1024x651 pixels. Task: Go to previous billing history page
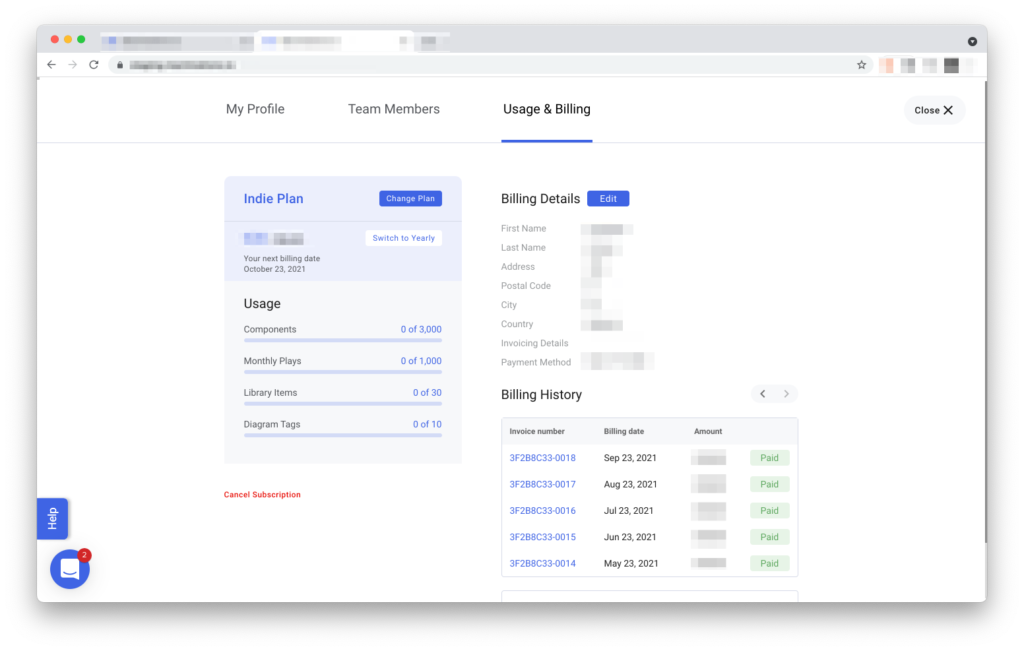763,394
